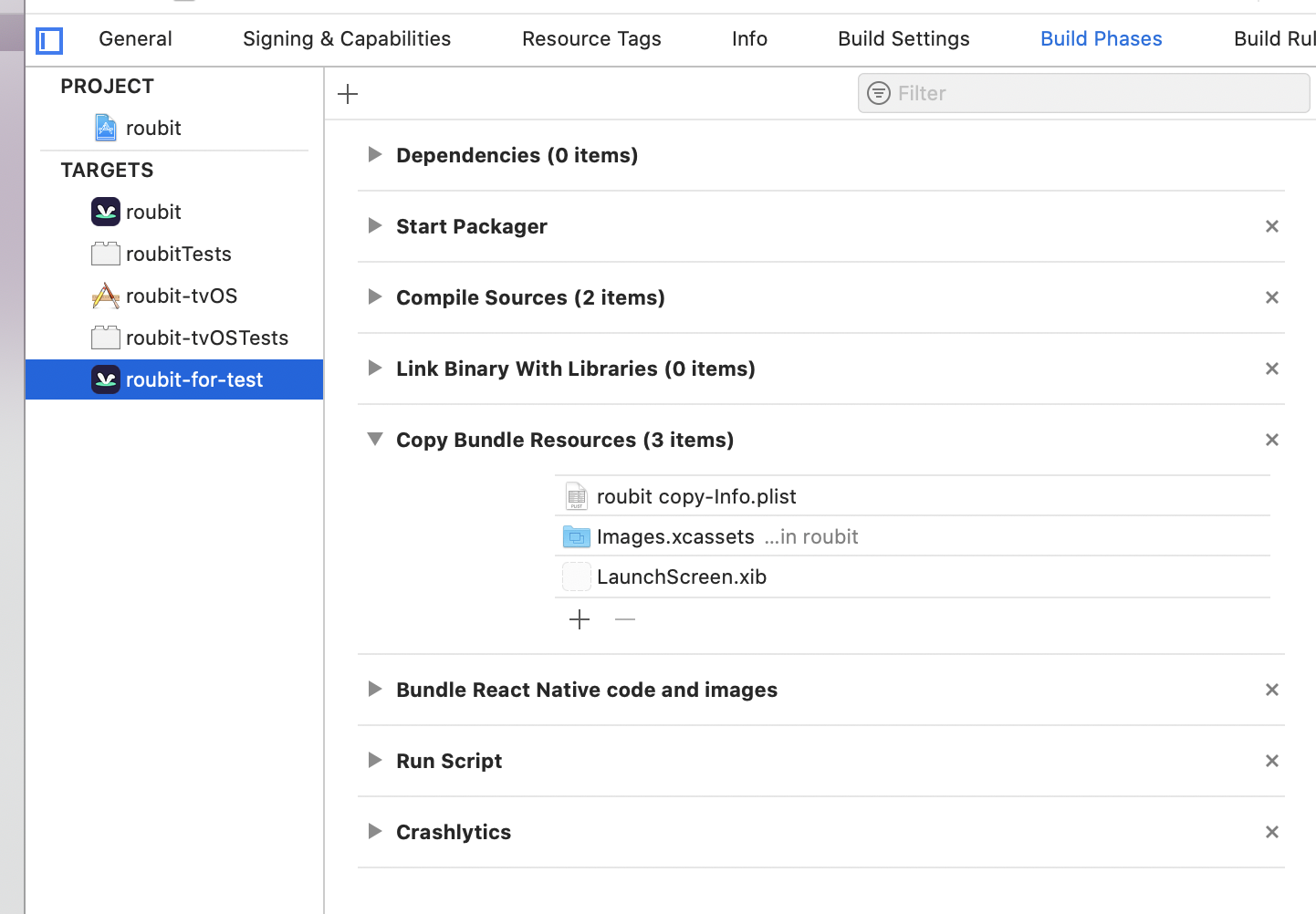The image size is (1316, 914).
Task: Expand Bundle React Native code and images
Action: coord(374,689)
